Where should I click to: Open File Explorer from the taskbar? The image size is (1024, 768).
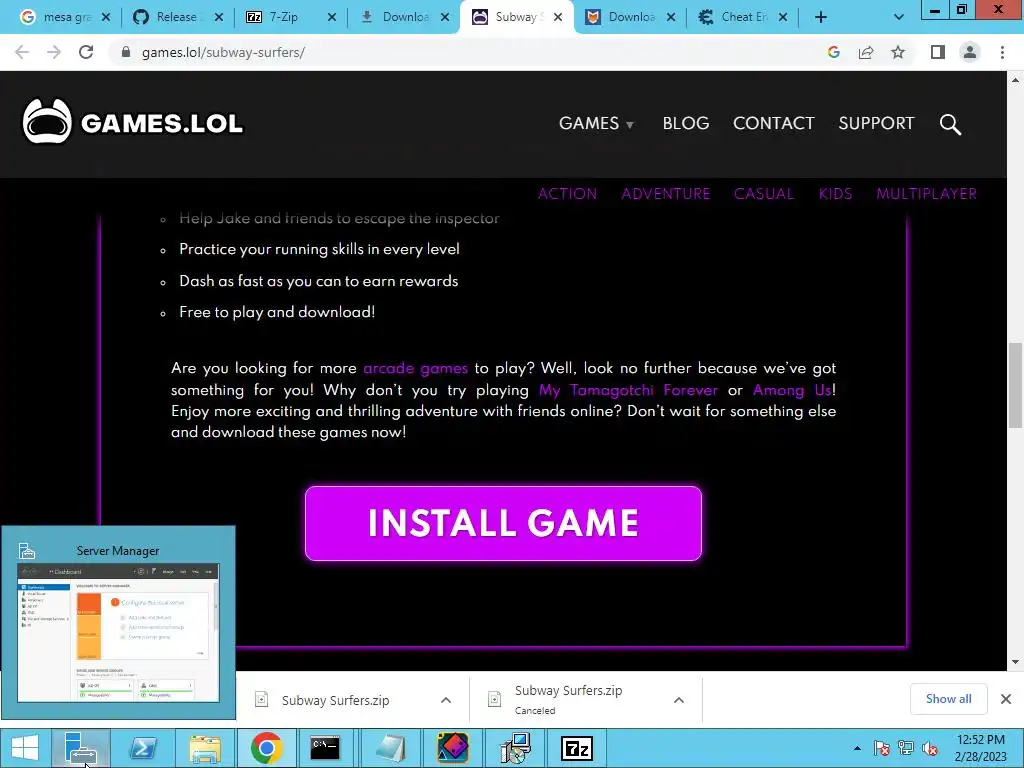205,748
